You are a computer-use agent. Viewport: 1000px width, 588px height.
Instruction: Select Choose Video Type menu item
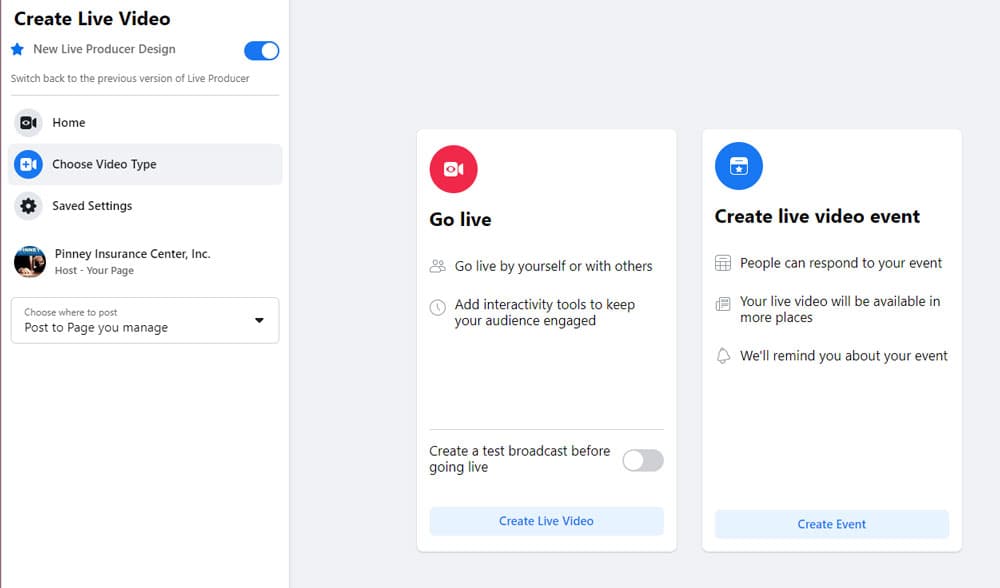click(145, 165)
